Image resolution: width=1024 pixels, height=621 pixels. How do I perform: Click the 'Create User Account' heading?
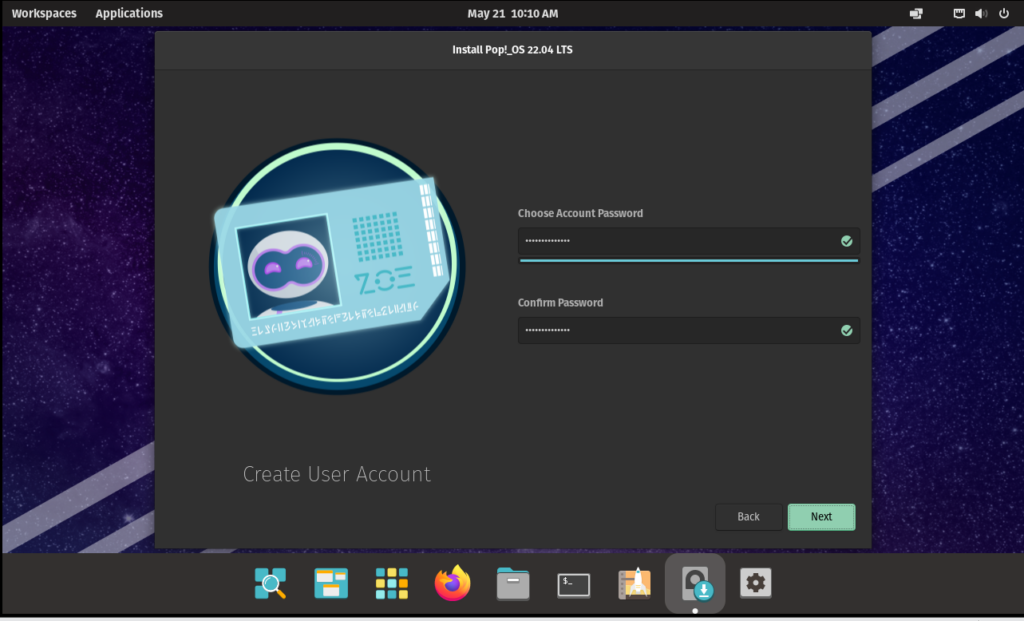336,474
